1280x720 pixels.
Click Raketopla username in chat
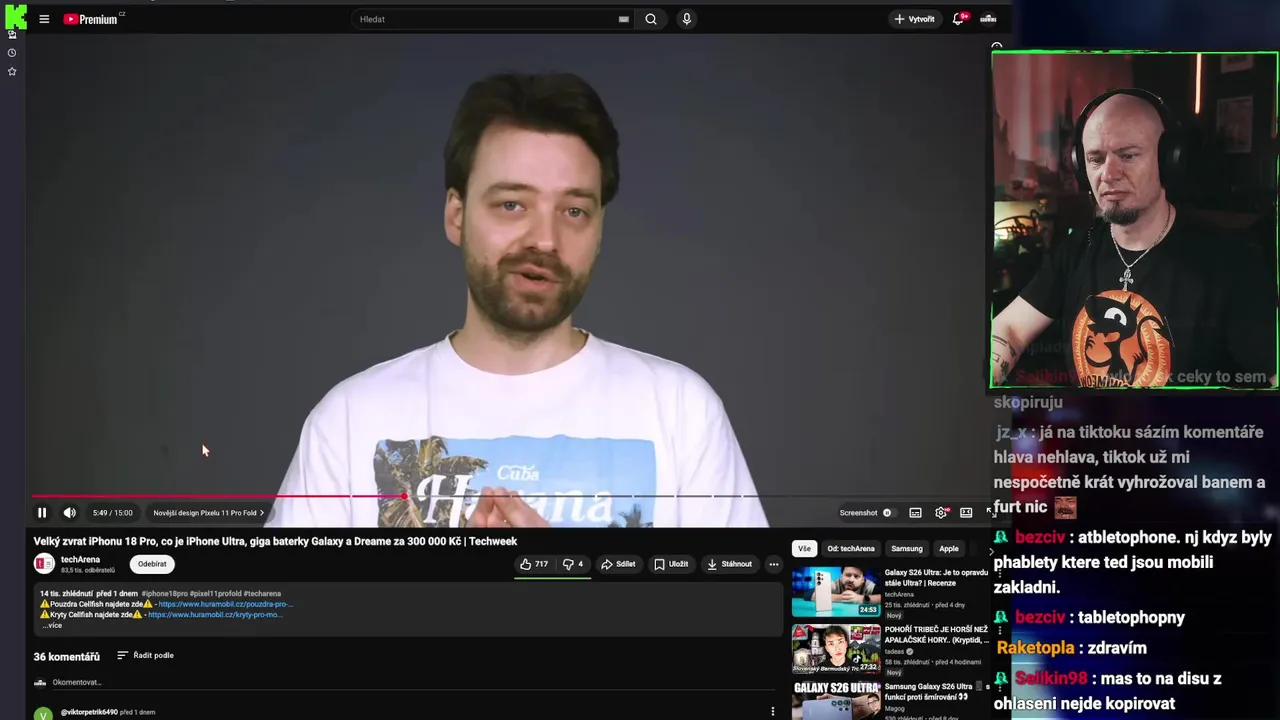[1035, 648]
